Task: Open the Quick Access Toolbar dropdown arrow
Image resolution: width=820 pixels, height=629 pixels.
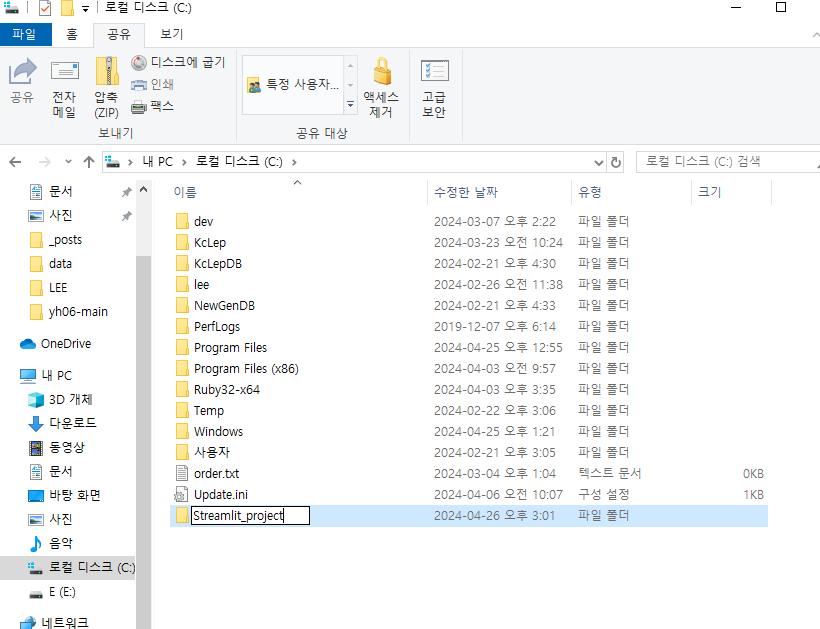Action: [x=86, y=9]
